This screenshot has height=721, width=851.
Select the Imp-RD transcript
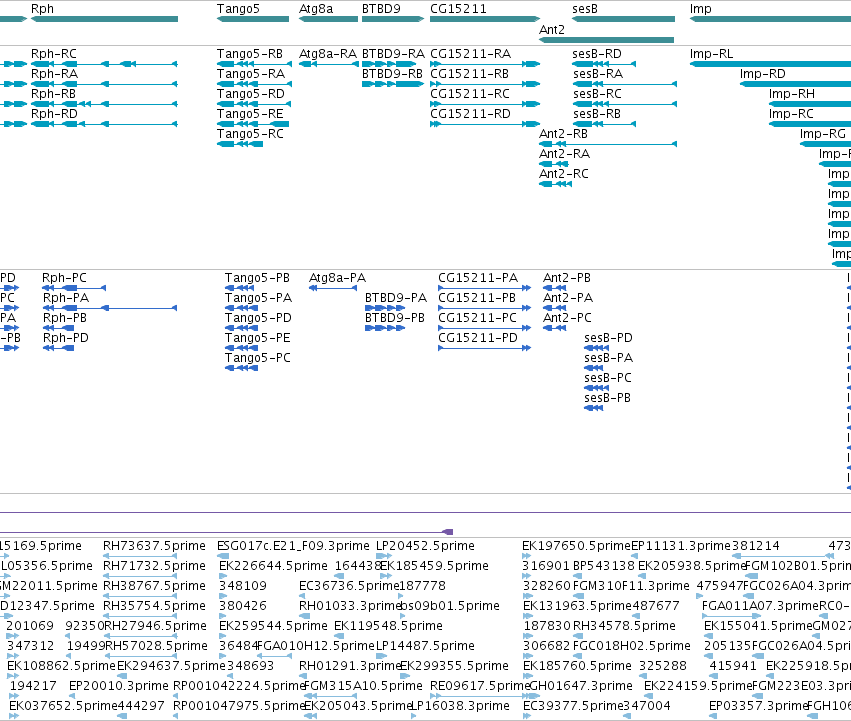pos(795,84)
